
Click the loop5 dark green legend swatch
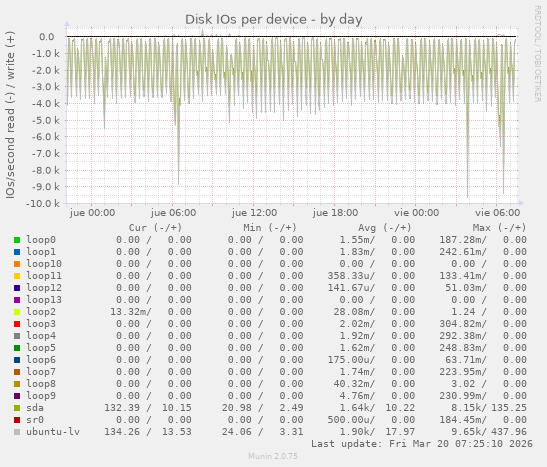click(x=17, y=348)
